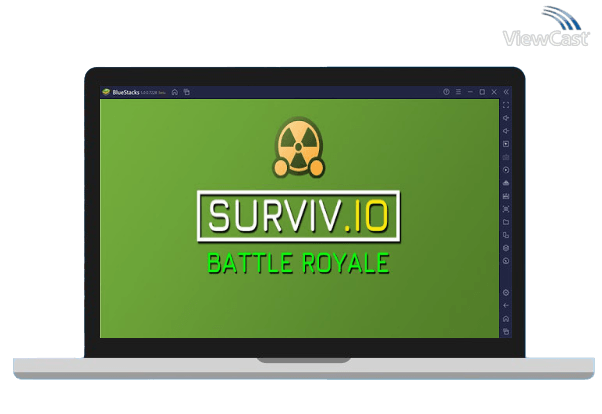
Task: Open BlueStacks settings gear icon
Action: pyautogui.click(x=506, y=293)
